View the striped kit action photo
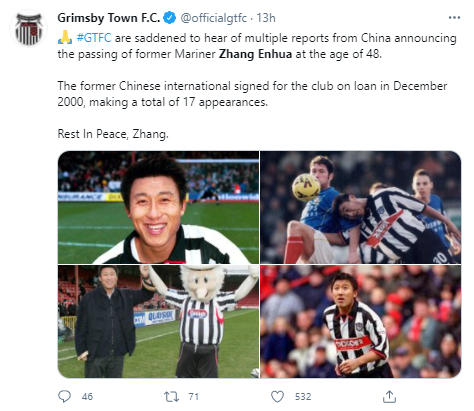Screen dimensions: 474x411 tap(361, 321)
